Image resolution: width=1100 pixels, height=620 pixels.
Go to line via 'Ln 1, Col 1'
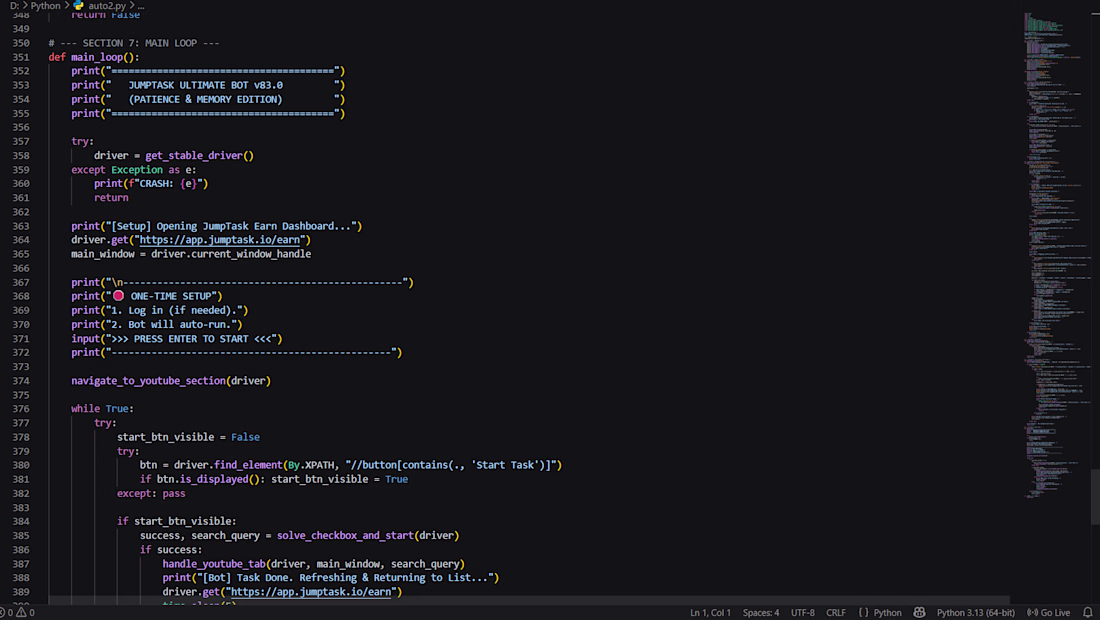point(710,612)
